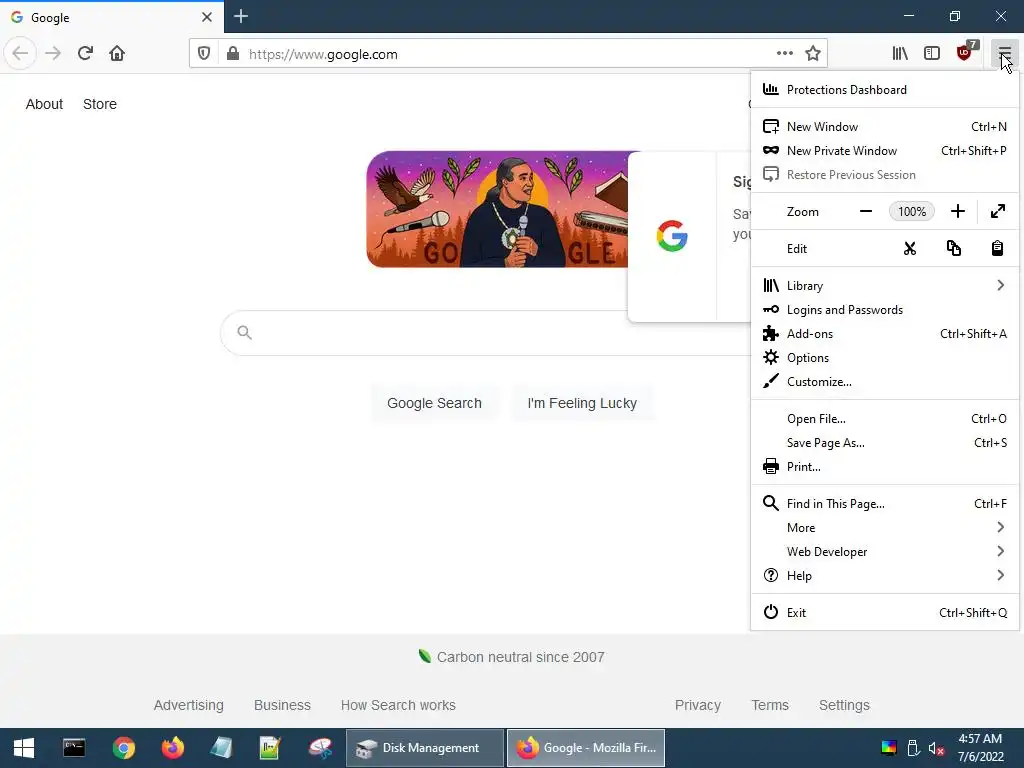Open tracking protection shield in address bar
Screen dimensions: 1024x768
point(204,54)
